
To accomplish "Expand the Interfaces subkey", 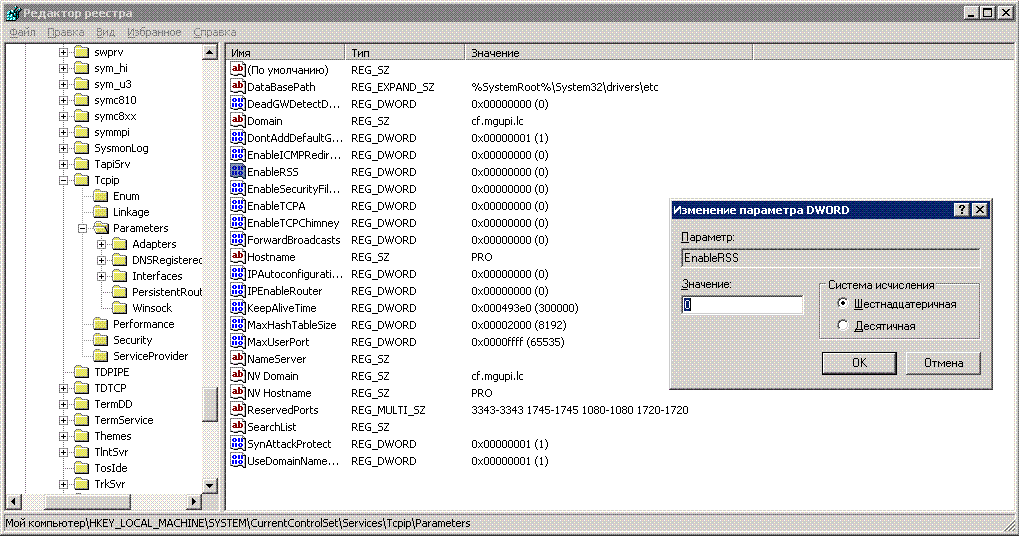I will (x=101, y=276).
